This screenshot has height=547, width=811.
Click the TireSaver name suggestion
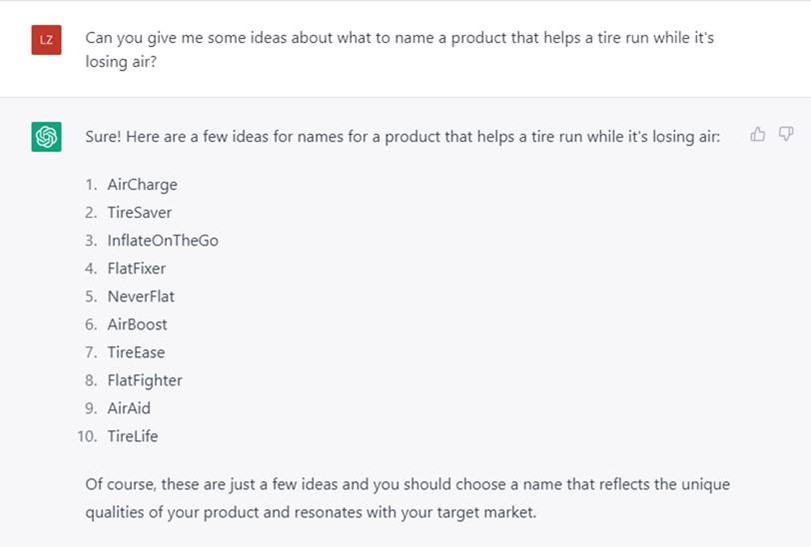pyautogui.click(x=139, y=212)
